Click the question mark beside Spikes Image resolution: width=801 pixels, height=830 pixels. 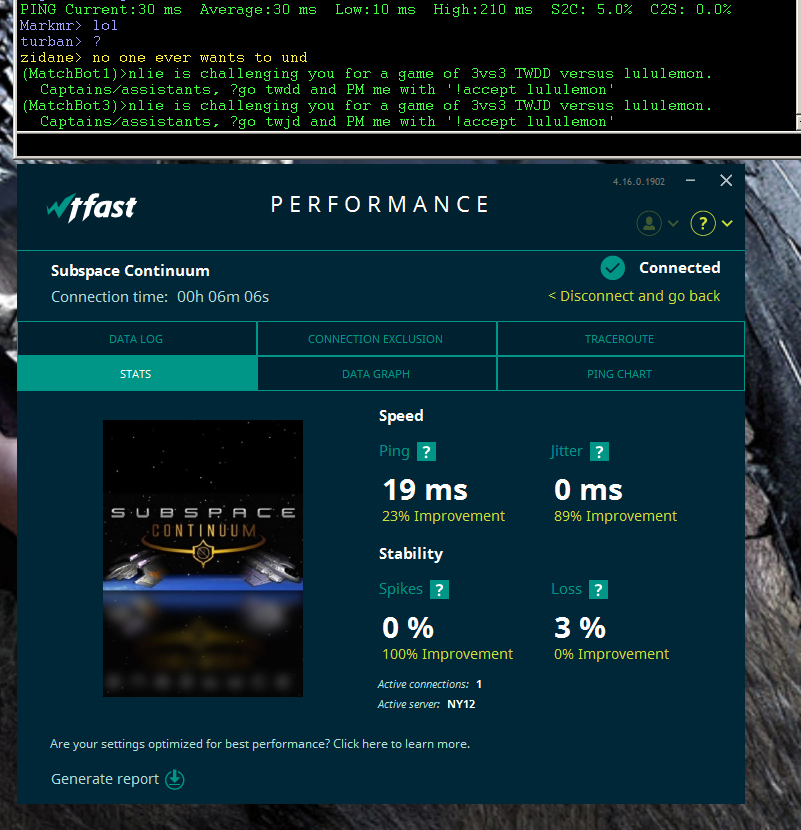(x=439, y=590)
